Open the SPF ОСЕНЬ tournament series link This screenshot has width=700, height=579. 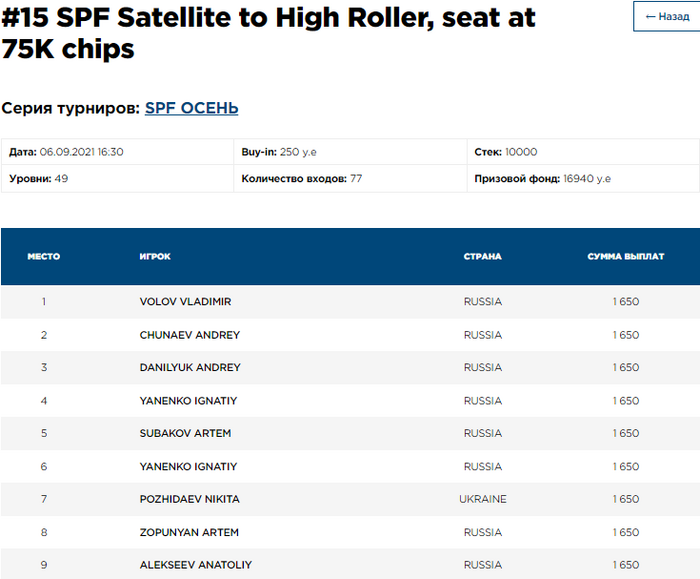(x=191, y=108)
